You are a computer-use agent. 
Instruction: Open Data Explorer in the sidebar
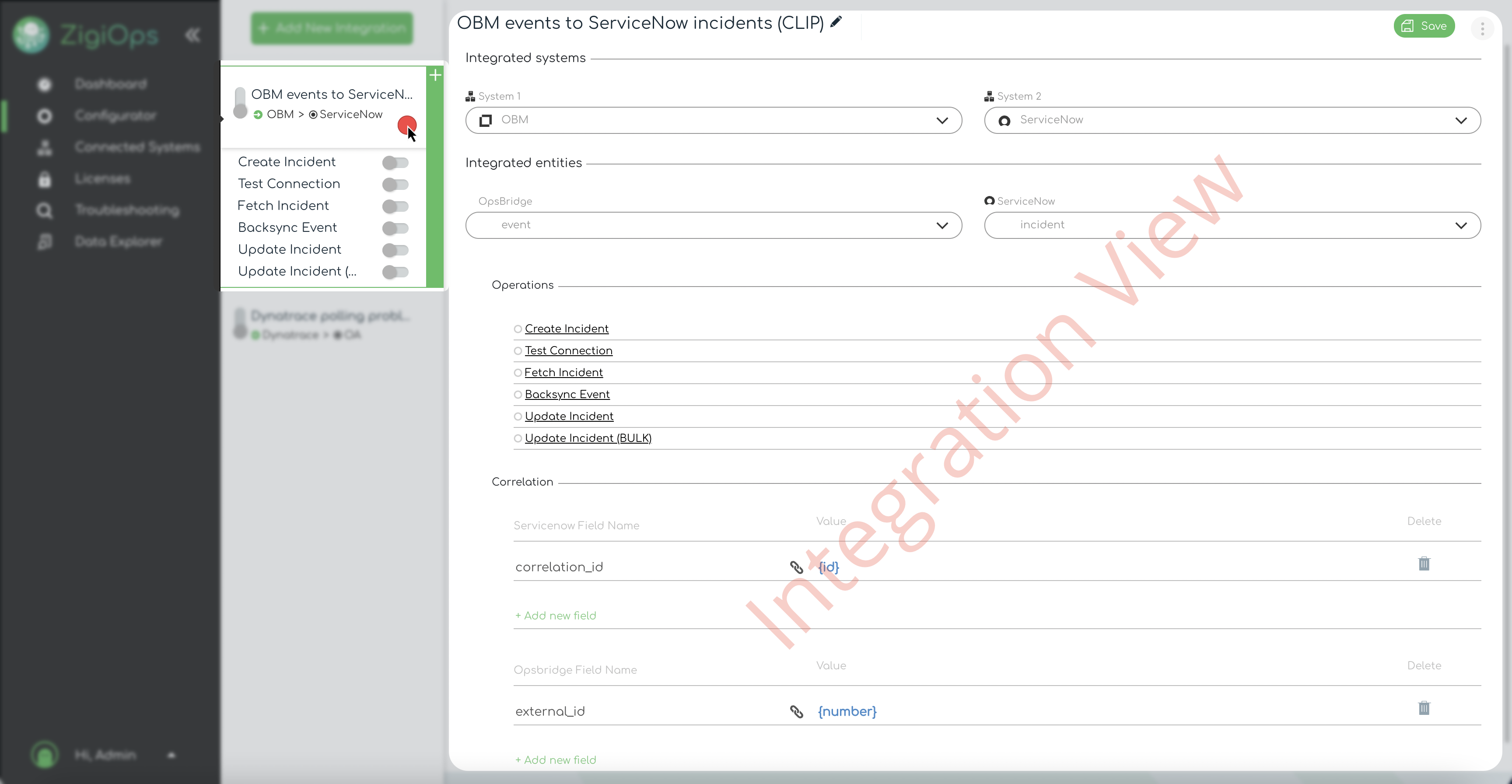pyautogui.click(x=118, y=242)
